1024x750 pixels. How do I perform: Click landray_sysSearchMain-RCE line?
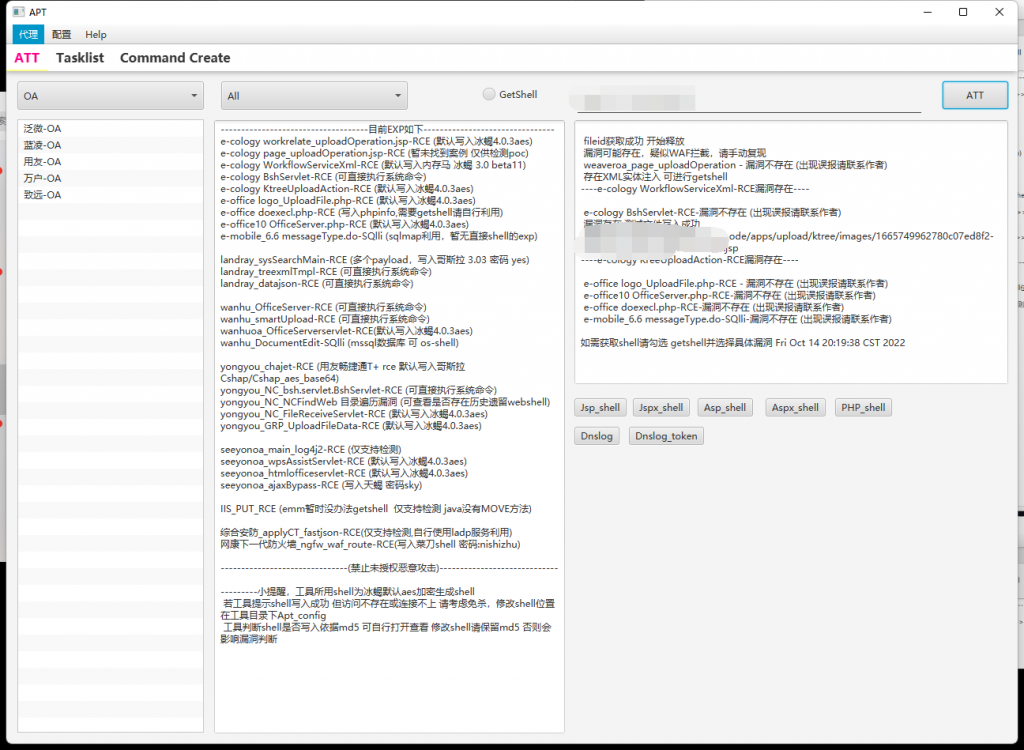(374, 259)
